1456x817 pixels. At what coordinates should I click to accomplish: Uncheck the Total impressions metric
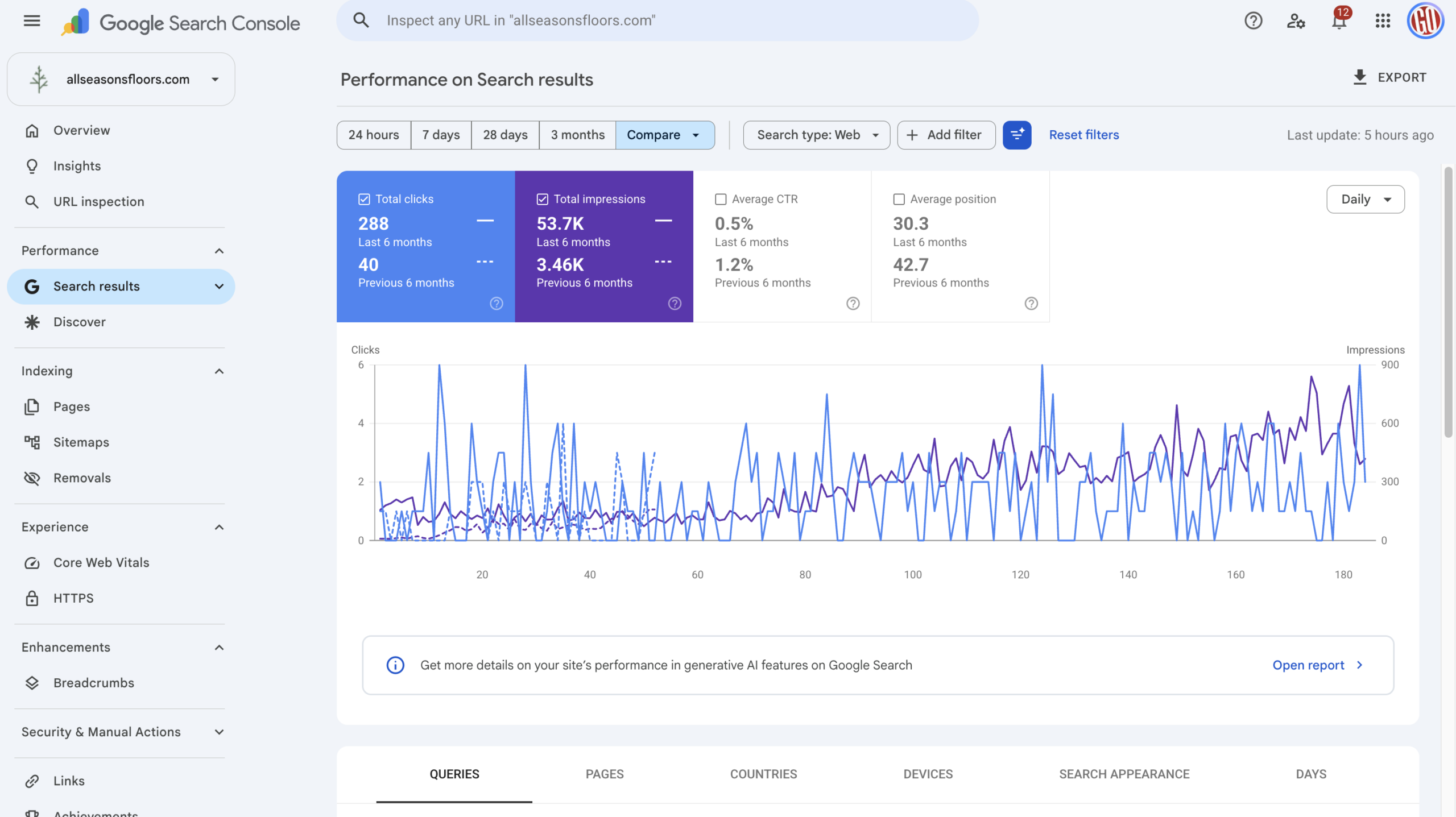[x=543, y=199]
